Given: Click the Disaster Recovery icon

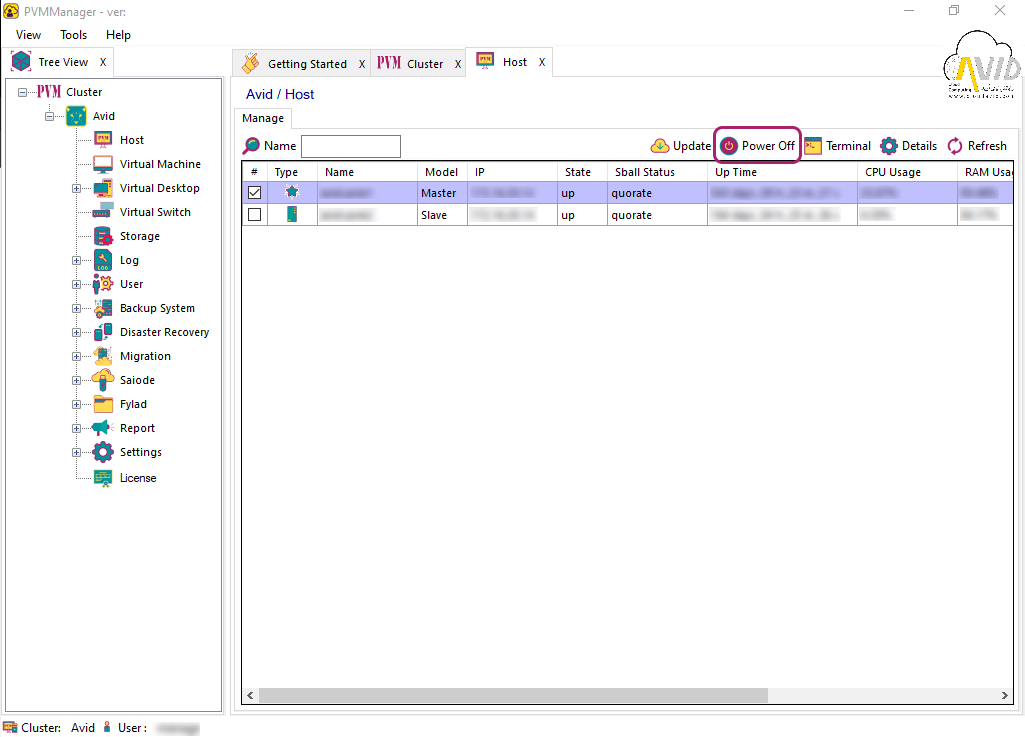Looking at the screenshot, I should pyautogui.click(x=103, y=332).
